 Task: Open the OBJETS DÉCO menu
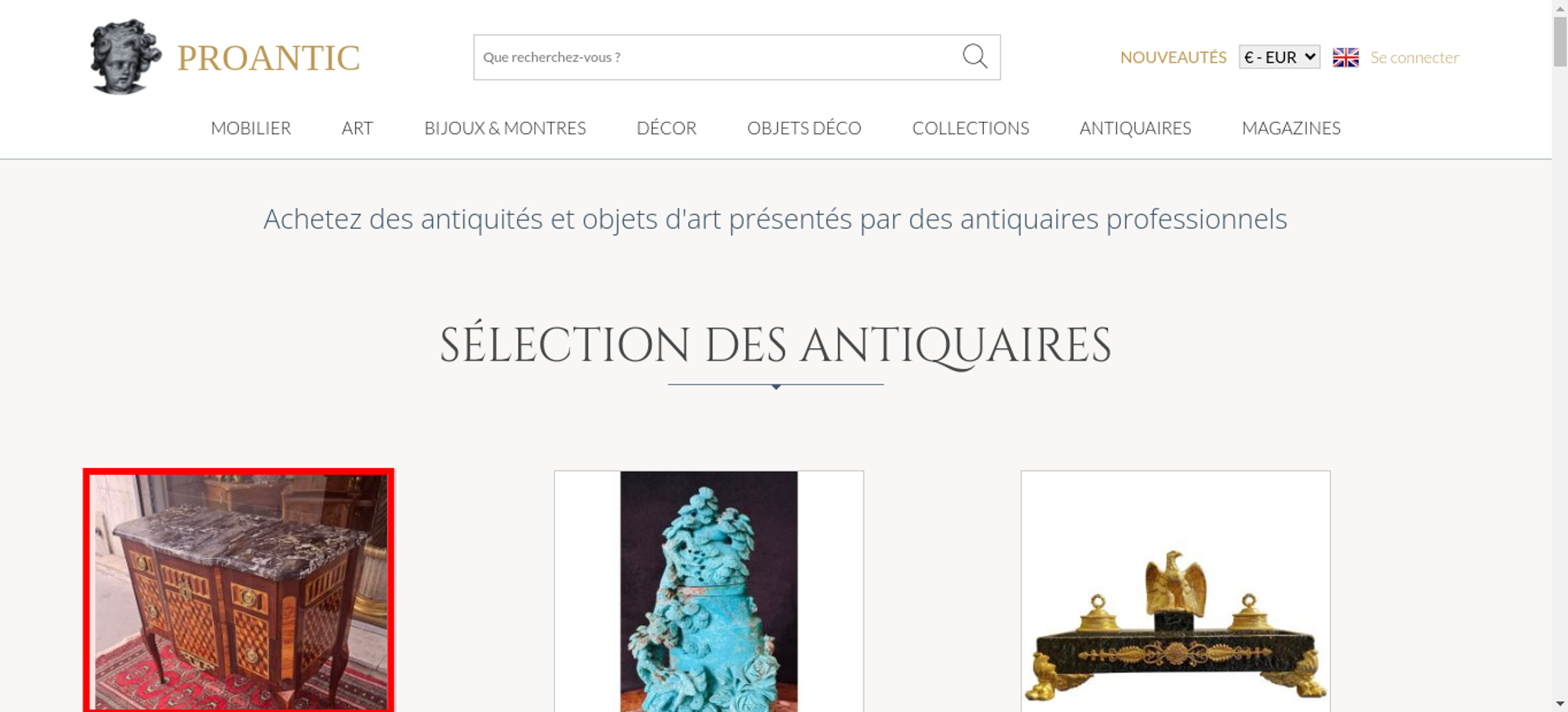[x=804, y=128]
